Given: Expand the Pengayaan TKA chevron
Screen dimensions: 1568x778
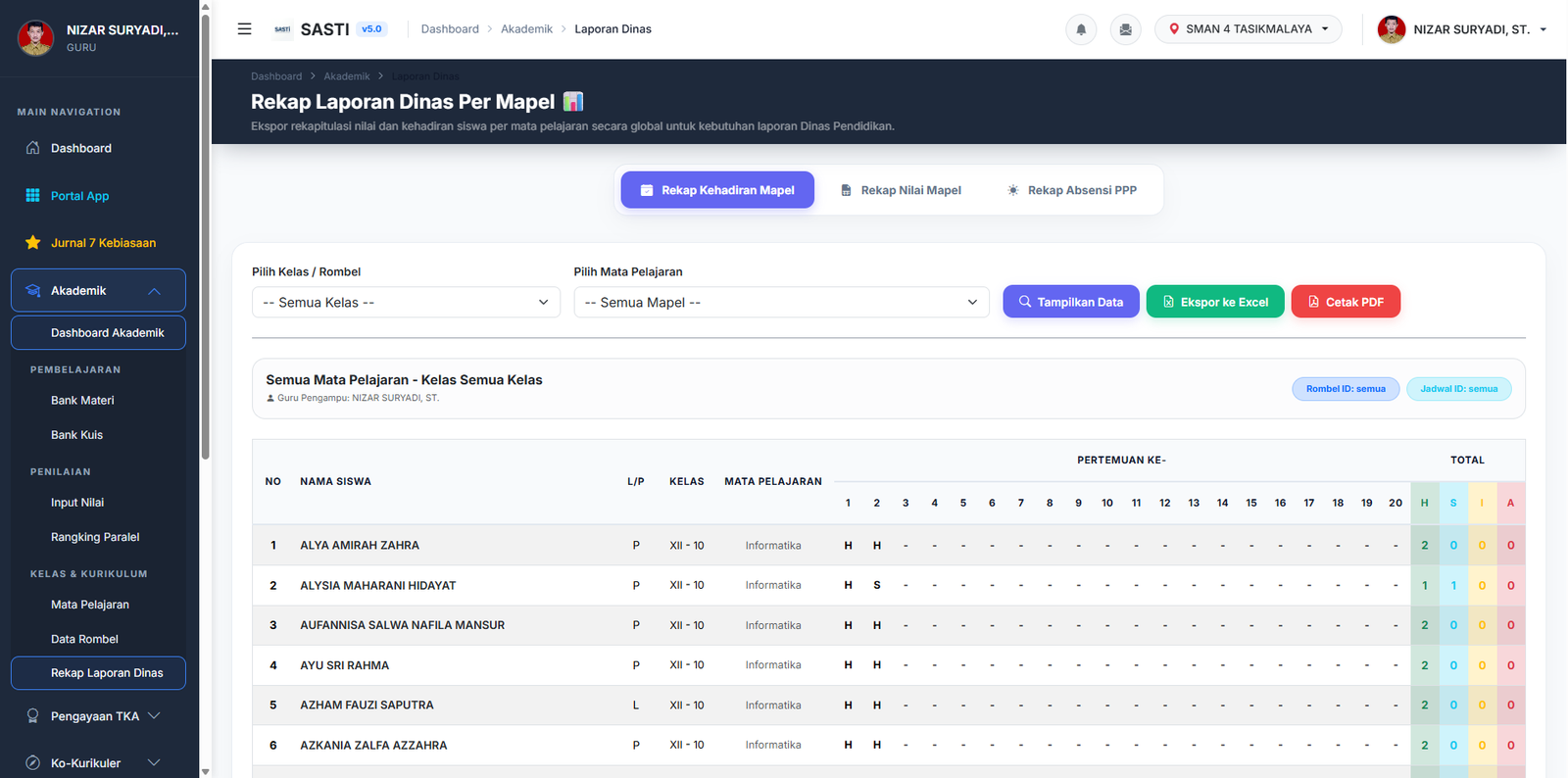Looking at the screenshot, I should [x=154, y=716].
